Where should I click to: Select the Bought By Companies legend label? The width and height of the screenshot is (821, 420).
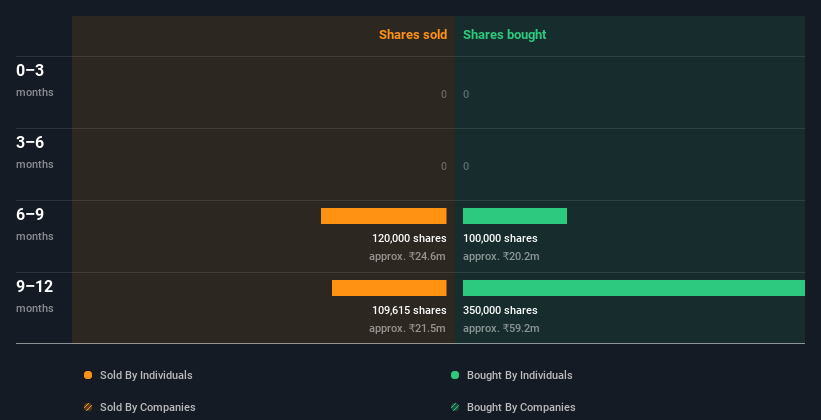[x=521, y=407]
